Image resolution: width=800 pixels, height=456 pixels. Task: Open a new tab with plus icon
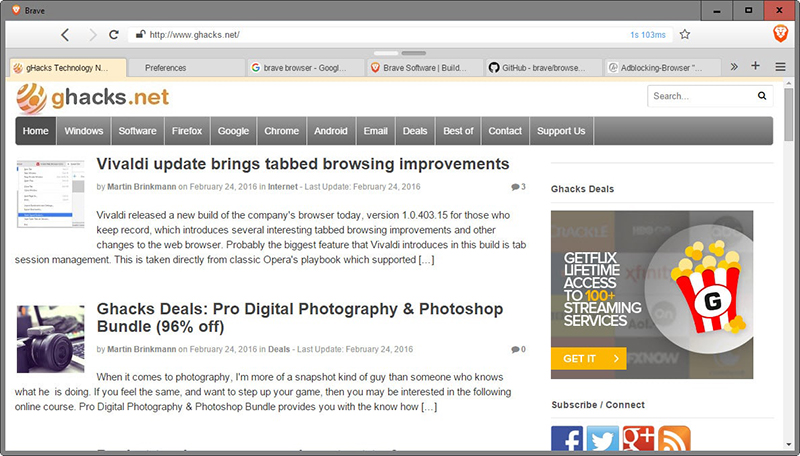point(756,67)
